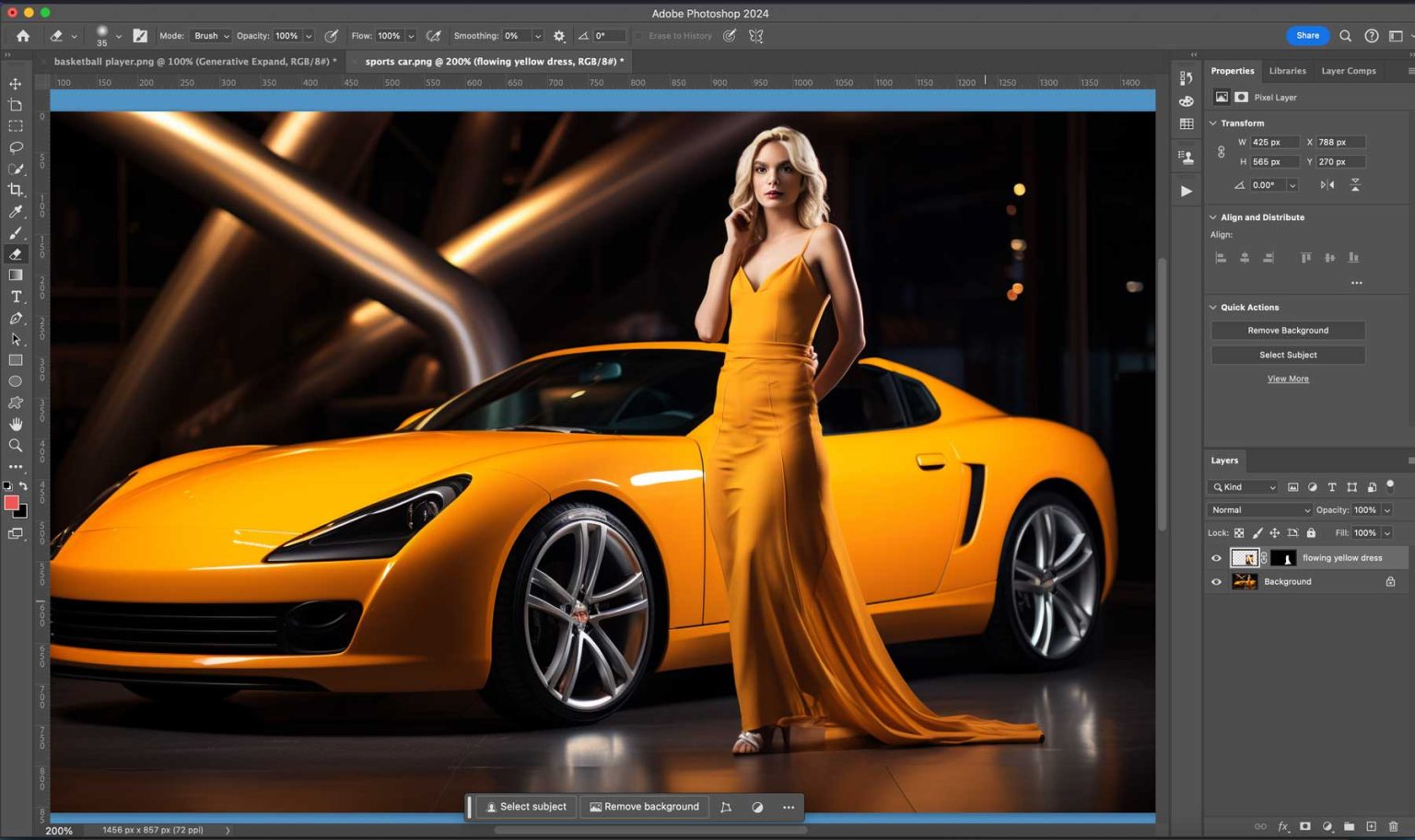Click the Select Subject quick action
This screenshot has height=840, width=1415.
pos(1287,355)
